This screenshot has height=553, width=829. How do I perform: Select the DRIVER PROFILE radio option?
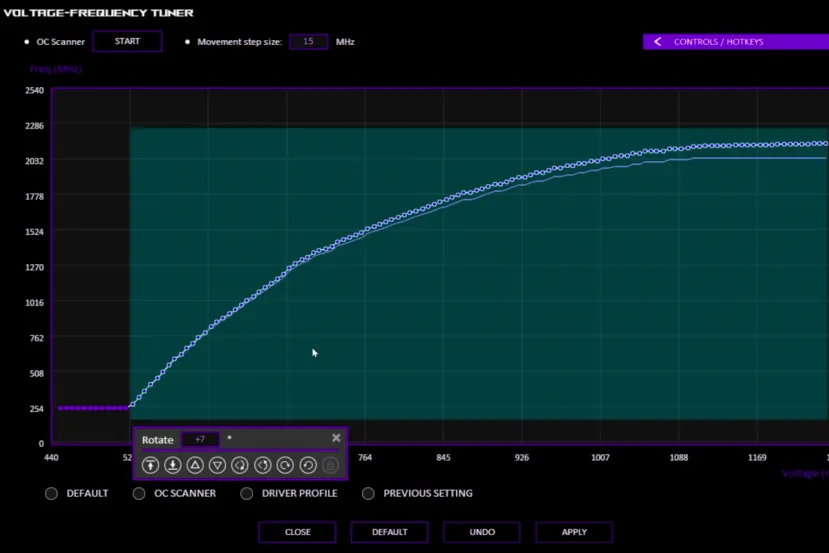coord(246,494)
